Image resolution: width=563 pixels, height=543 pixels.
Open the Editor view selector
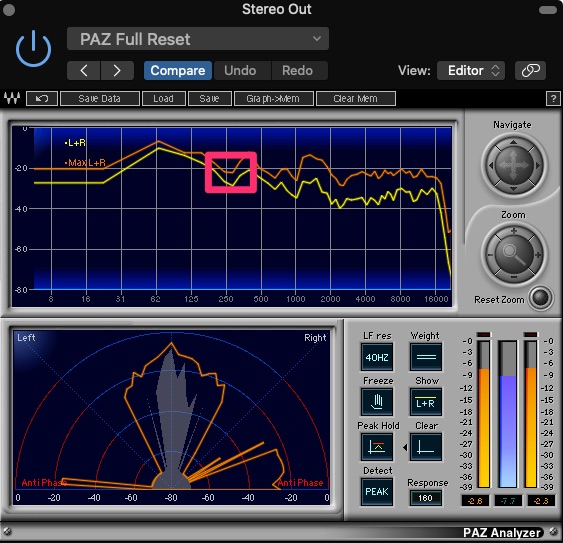tap(471, 70)
